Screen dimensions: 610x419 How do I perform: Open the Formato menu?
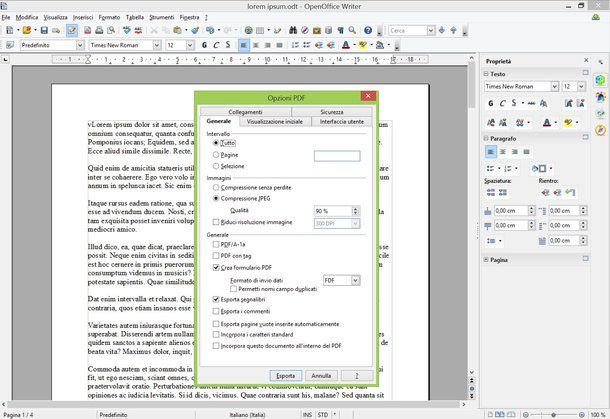[x=109, y=17]
